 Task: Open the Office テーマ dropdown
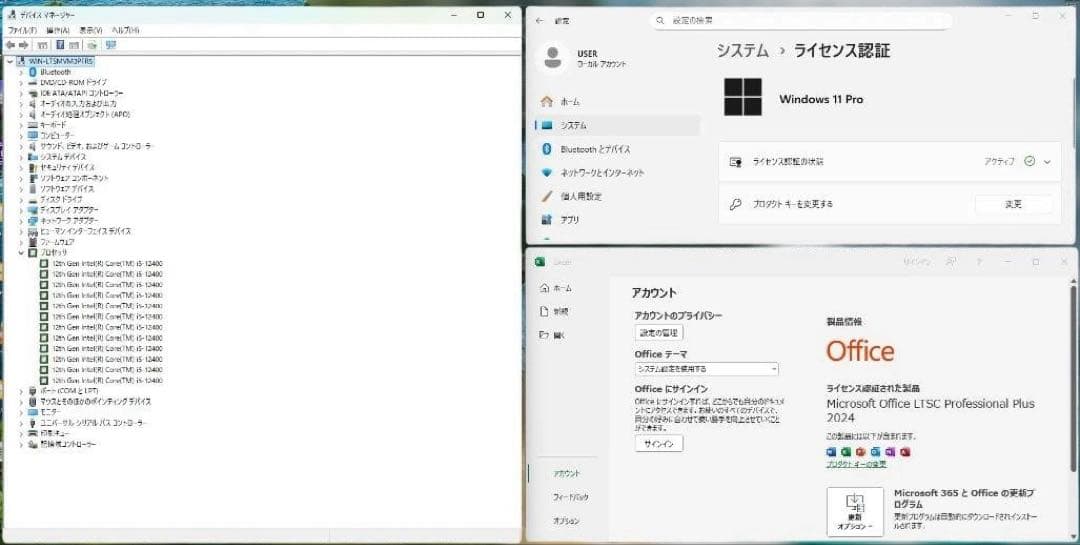706,369
